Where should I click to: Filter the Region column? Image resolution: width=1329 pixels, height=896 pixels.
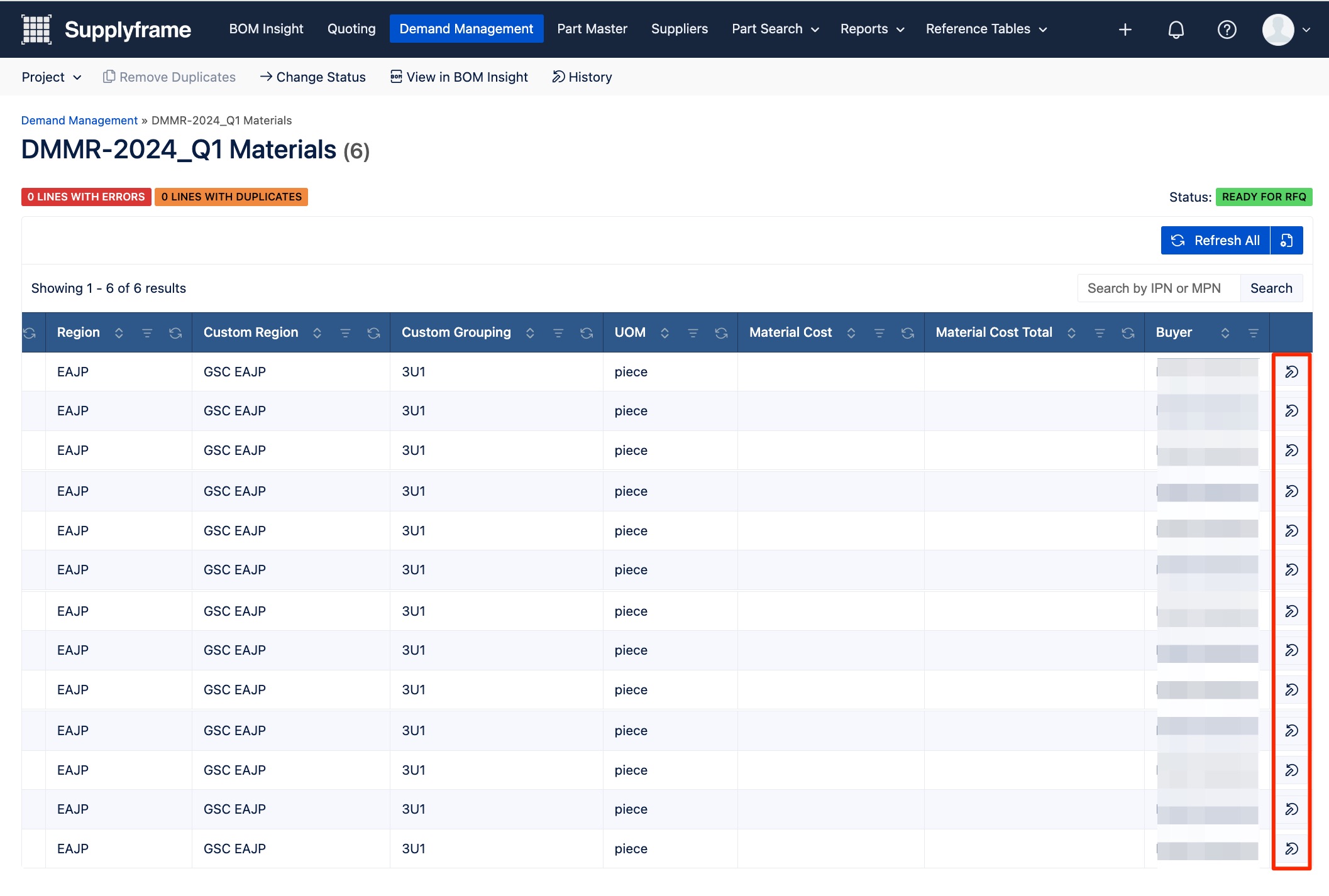pos(147,333)
